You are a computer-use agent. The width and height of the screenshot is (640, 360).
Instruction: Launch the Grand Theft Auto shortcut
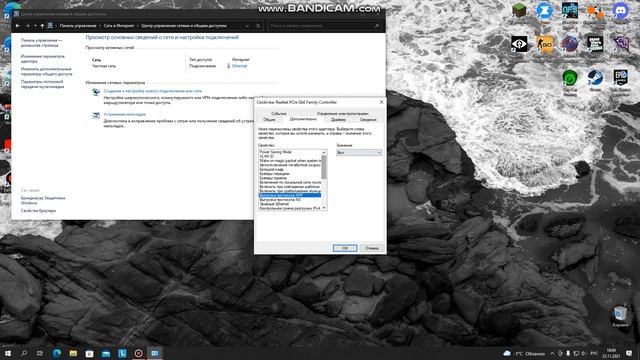(595, 44)
